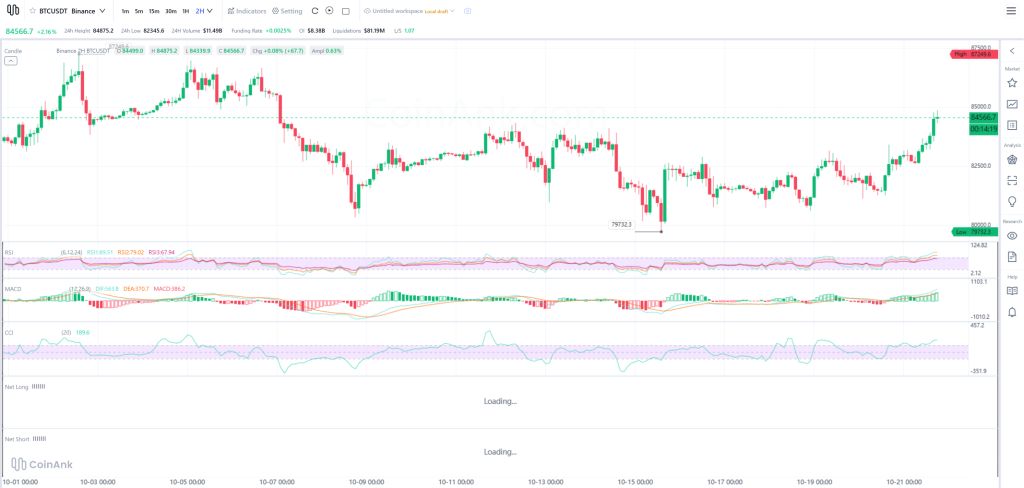This screenshot has width=1024, height=488.
Task: Select the 30m timeframe
Action: [170, 11]
